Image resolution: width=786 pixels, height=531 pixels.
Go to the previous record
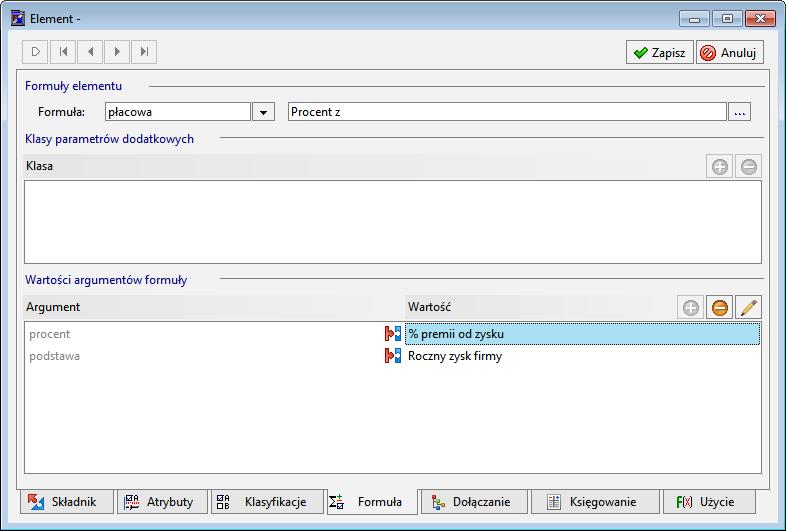[90, 52]
